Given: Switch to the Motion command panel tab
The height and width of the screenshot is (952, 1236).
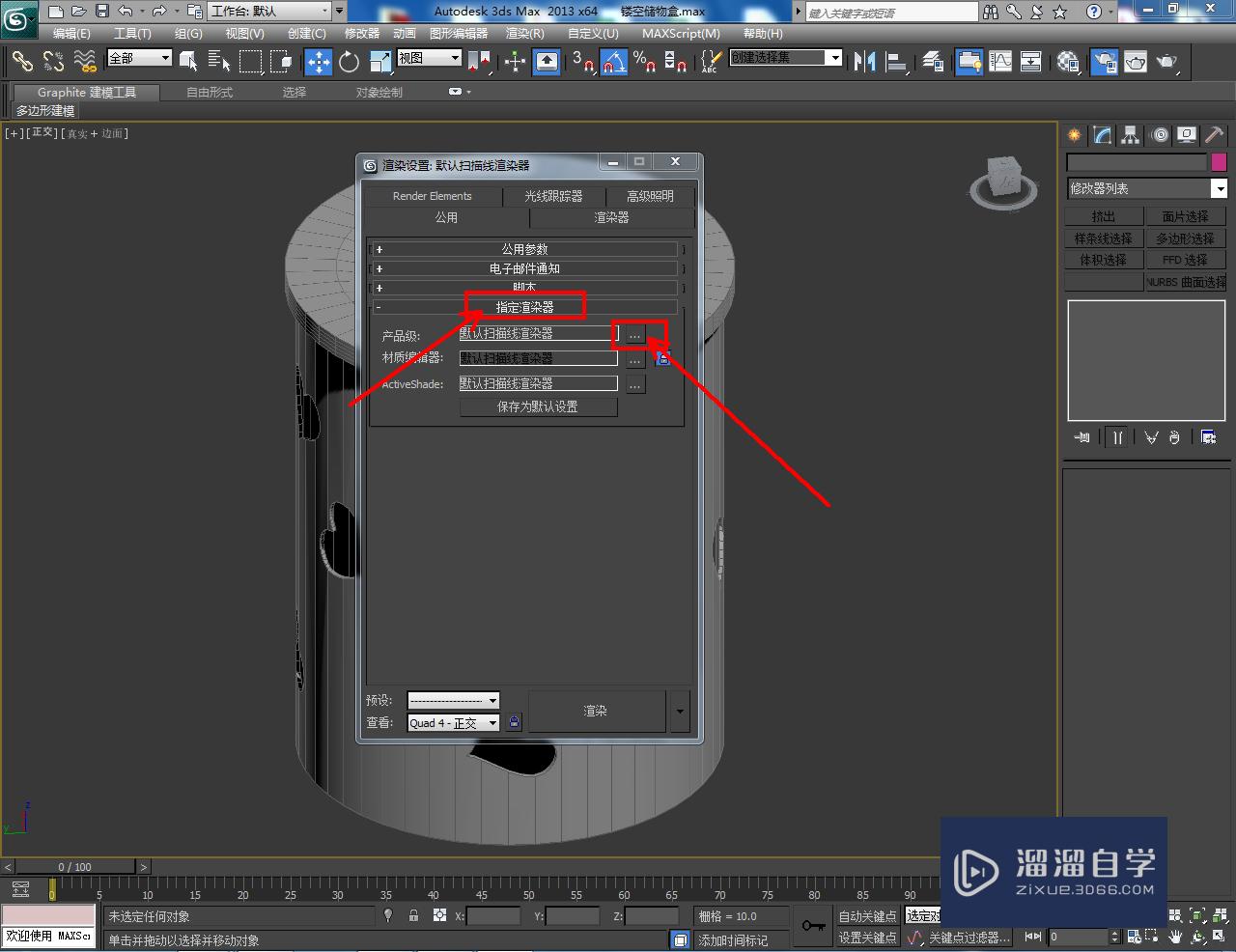Looking at the screenshot, I should pyautogui.click(x=1160, y=135).
